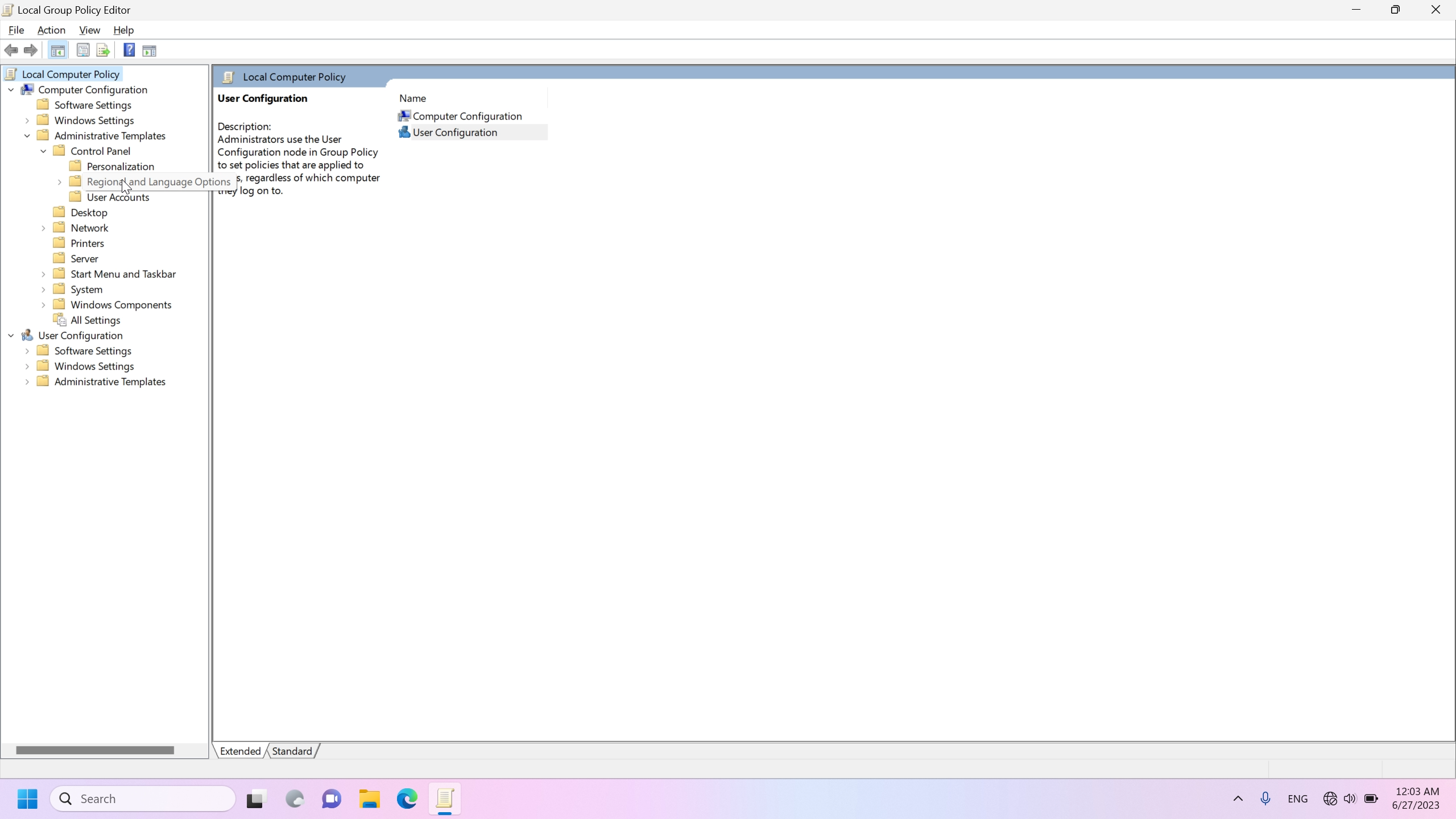
Task: Click the microphone tray icon
Action: 1265,799
